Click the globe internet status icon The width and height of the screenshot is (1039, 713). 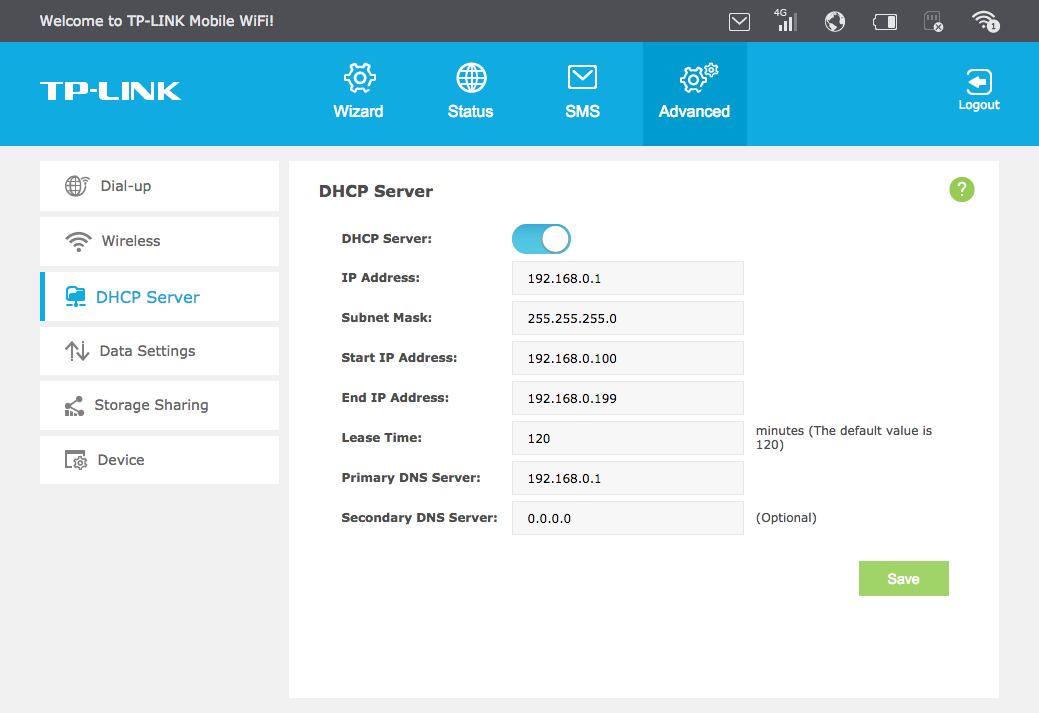835,21
